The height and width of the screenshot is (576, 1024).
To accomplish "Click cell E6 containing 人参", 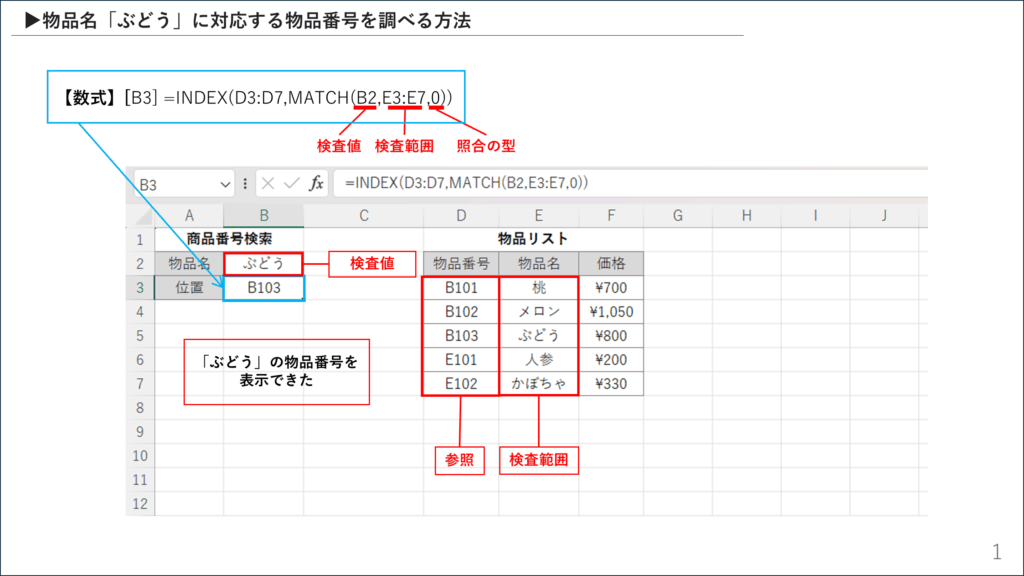I will pyautogui.click(x=539, y=360).
